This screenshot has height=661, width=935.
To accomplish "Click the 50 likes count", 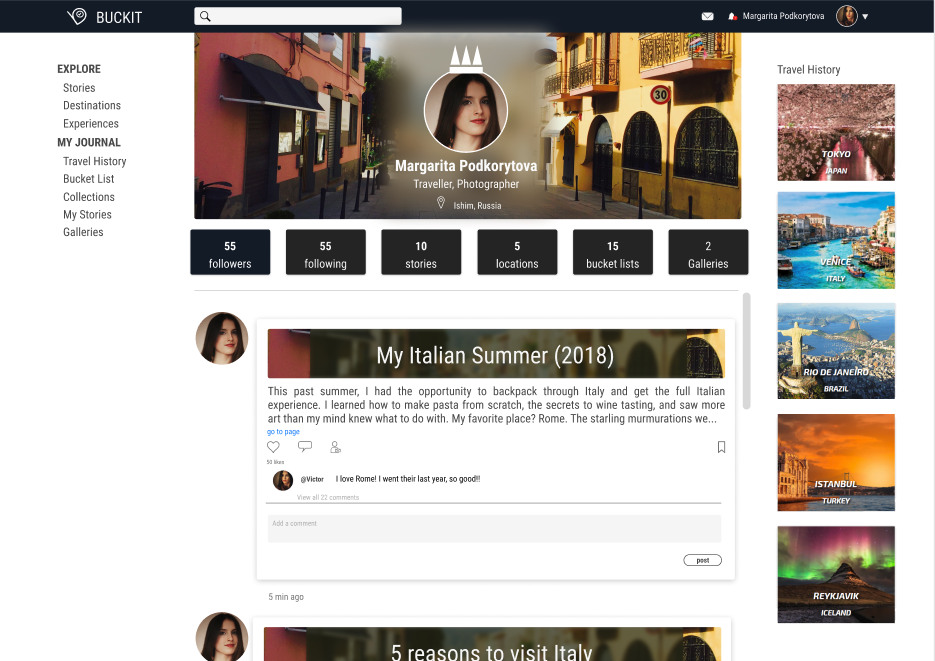I will pos(275,462).
